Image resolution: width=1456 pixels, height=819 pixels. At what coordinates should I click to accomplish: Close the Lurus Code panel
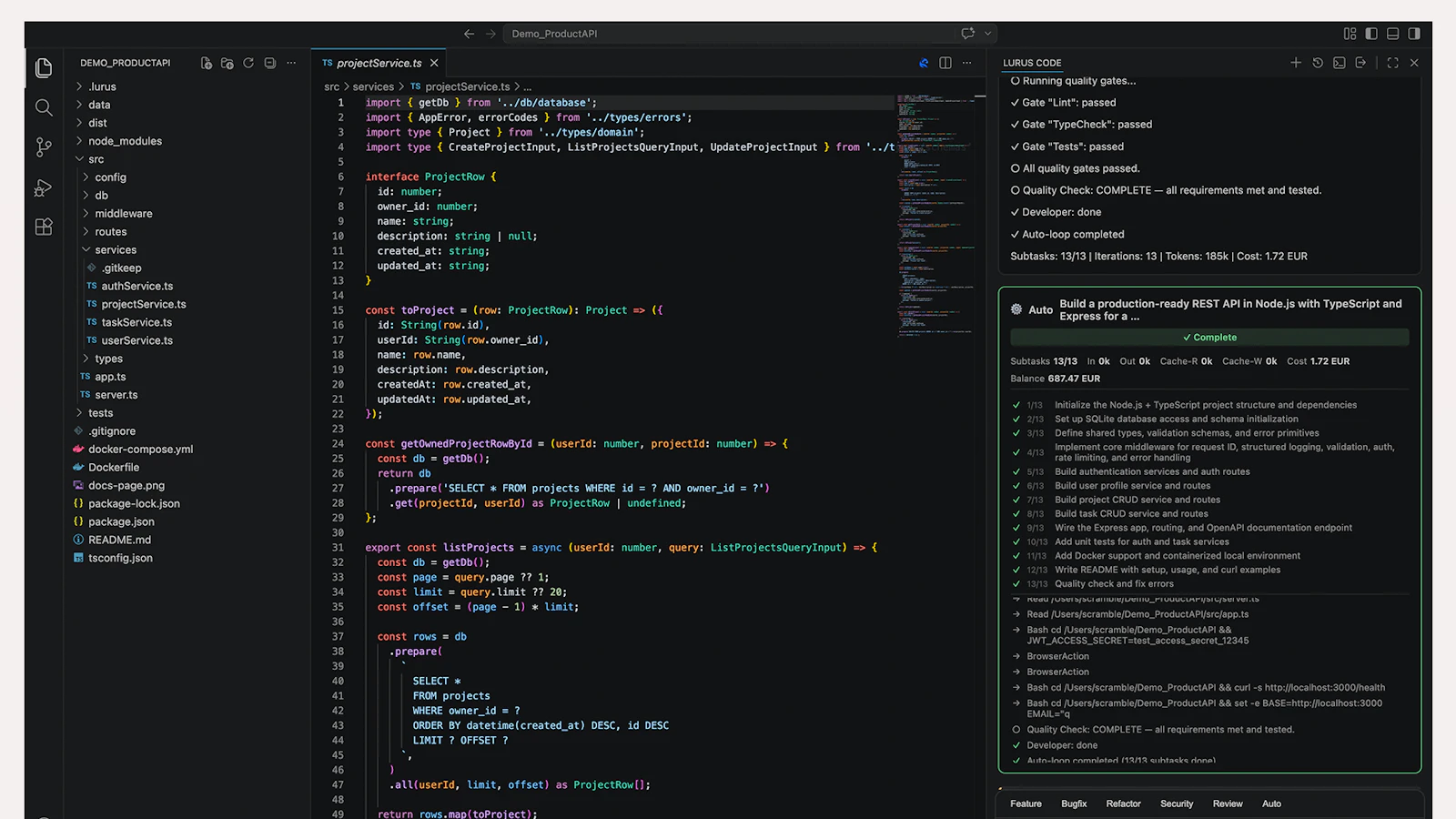pyautogui.click(x=1414, y=63)
